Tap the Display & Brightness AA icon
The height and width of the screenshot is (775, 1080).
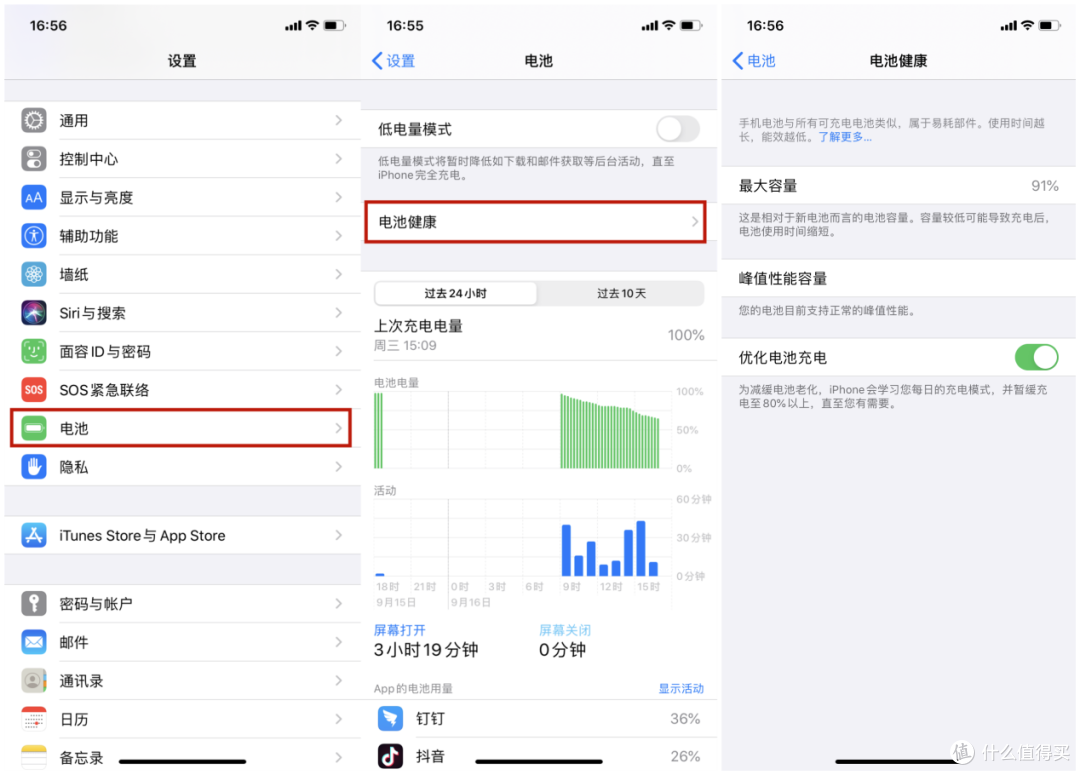[34, 198]
